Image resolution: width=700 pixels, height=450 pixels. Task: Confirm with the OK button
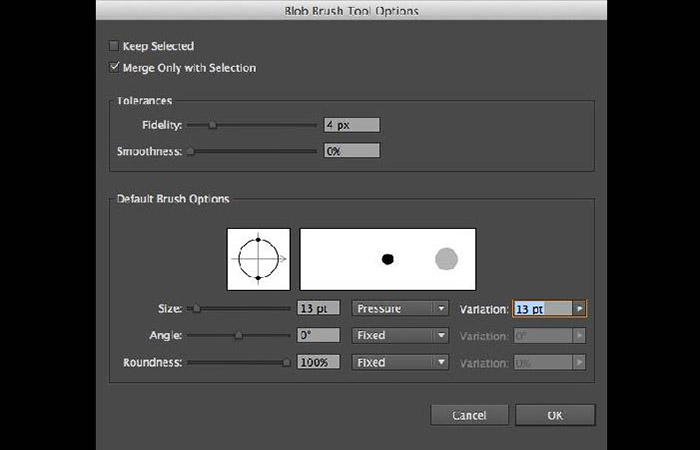[556, 415]
